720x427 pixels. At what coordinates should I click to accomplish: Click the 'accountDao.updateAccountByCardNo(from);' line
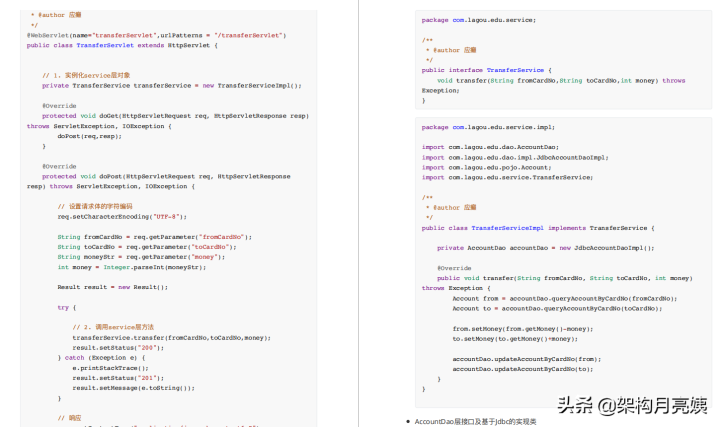pos(527,360)
